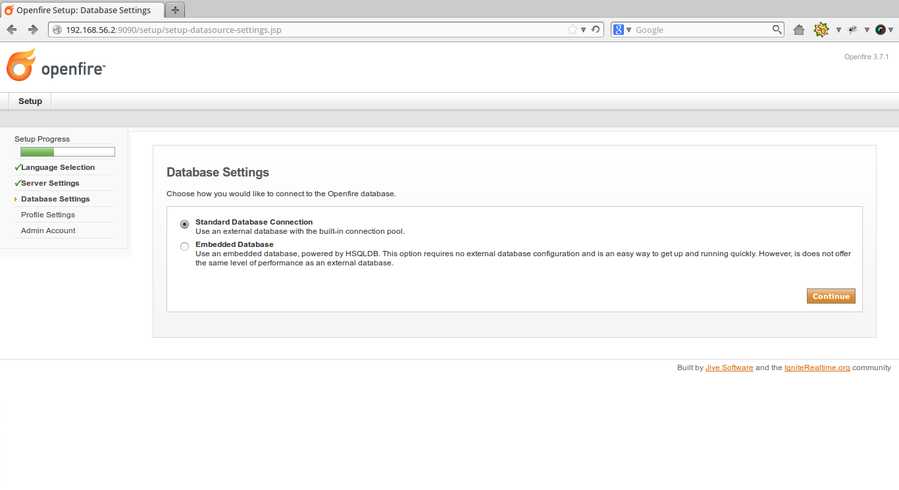Open the IgniteRealtime.org link
This screenshot has height=490, width=899.
(x=817, y=368)
